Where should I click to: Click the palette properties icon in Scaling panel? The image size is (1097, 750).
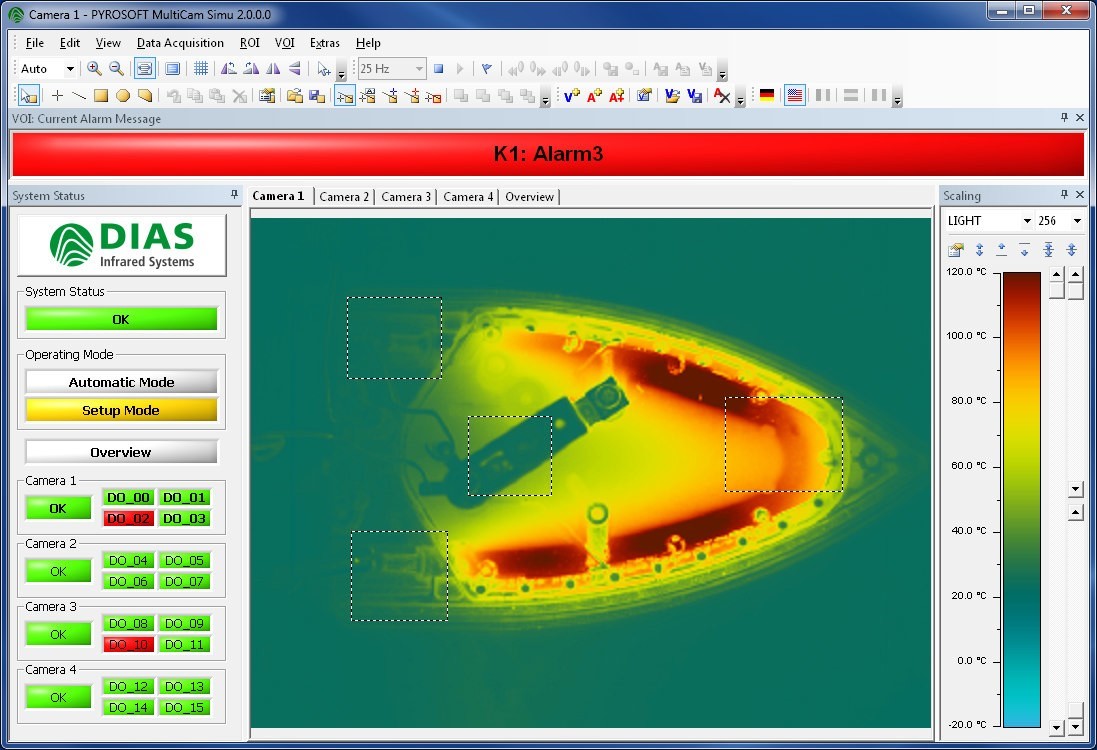pos(956,250)
